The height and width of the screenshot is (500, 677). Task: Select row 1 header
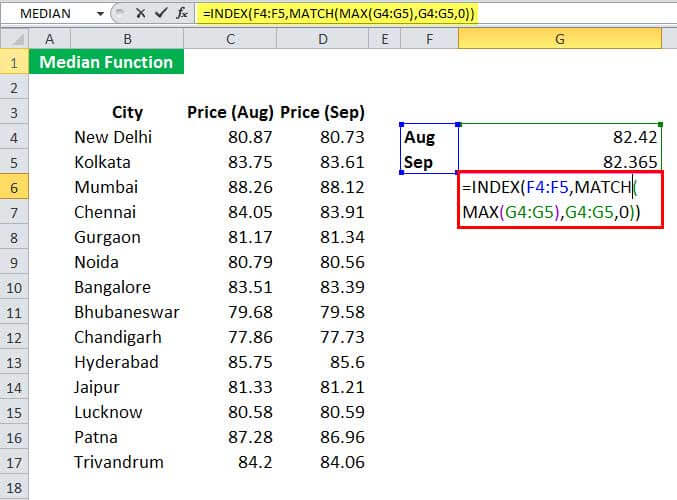pos(14,63)
